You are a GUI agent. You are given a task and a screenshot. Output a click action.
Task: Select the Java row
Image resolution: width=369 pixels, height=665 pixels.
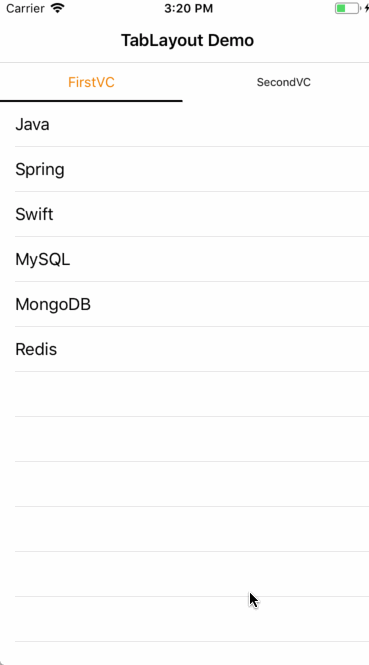pos(184,124)
